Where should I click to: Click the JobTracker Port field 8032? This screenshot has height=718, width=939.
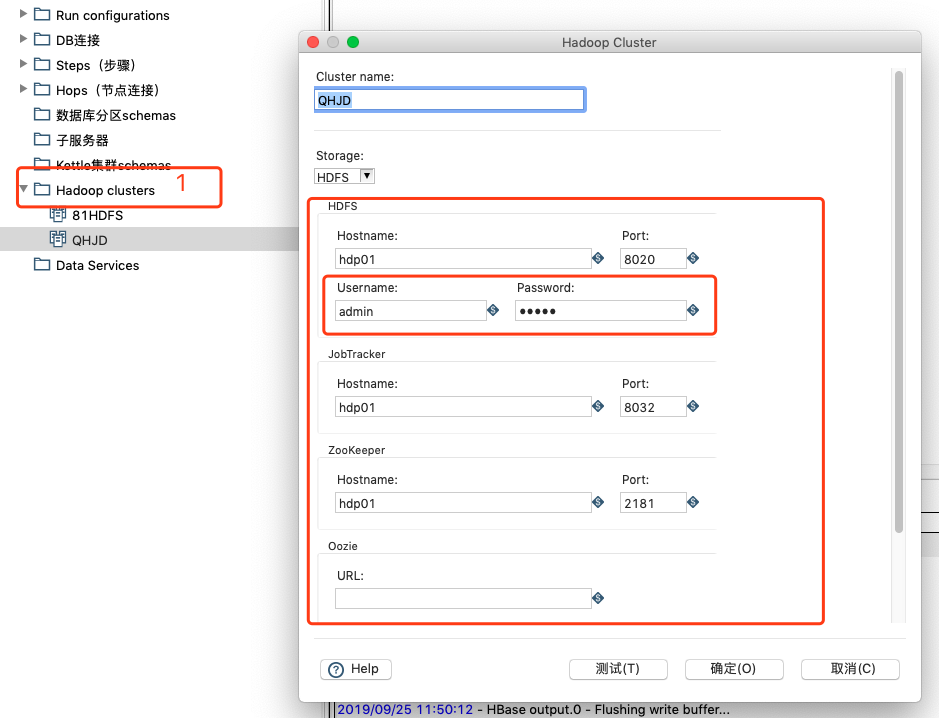[653, 407]
